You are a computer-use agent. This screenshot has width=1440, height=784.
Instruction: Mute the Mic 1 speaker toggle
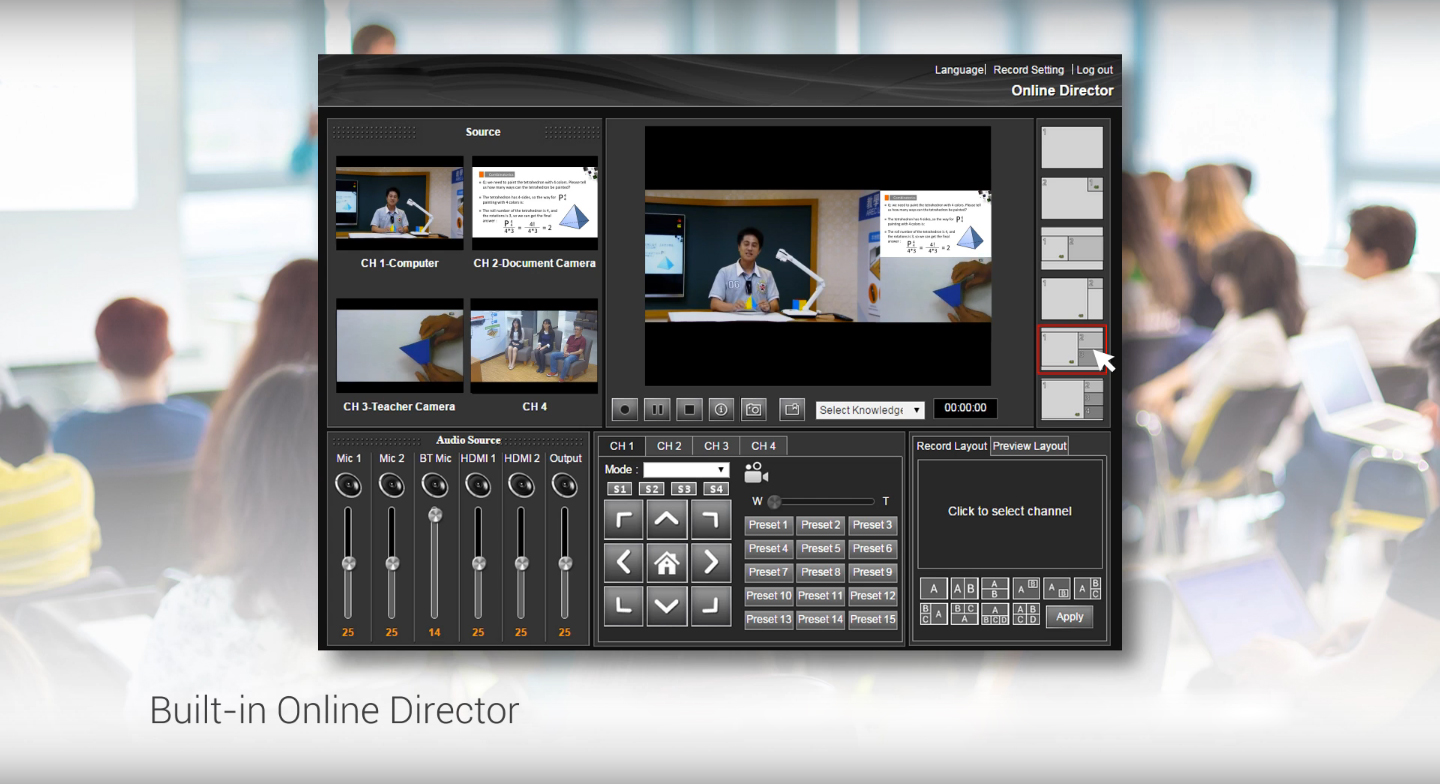(x=348, y=485)
